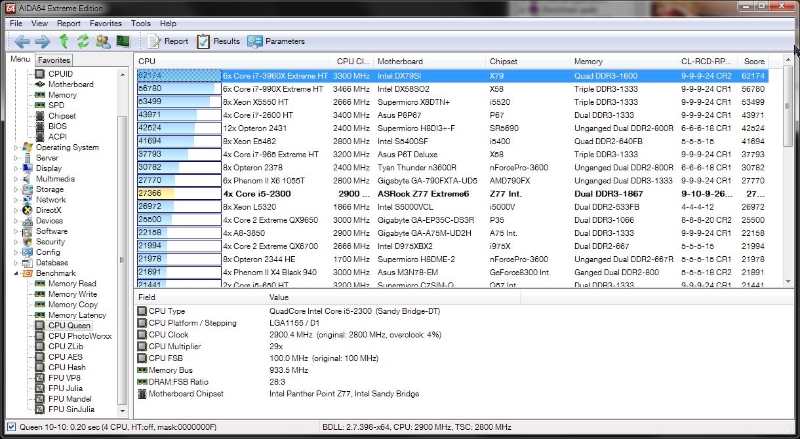
Task: Open the Tools menu
Action: [140, 23]
